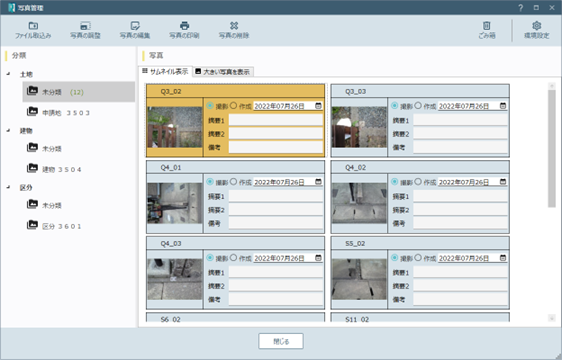Click 摘要1 field on Q4_02 card
This screenshot has height=360, width=562.
[x=461, y=196]
